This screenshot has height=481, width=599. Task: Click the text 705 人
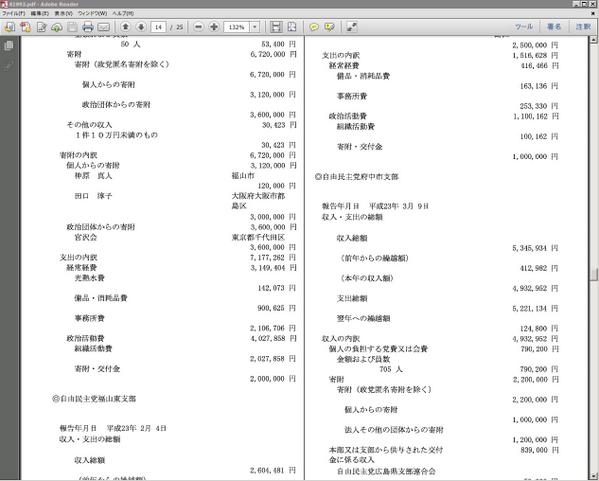click(x=391, y=369)
